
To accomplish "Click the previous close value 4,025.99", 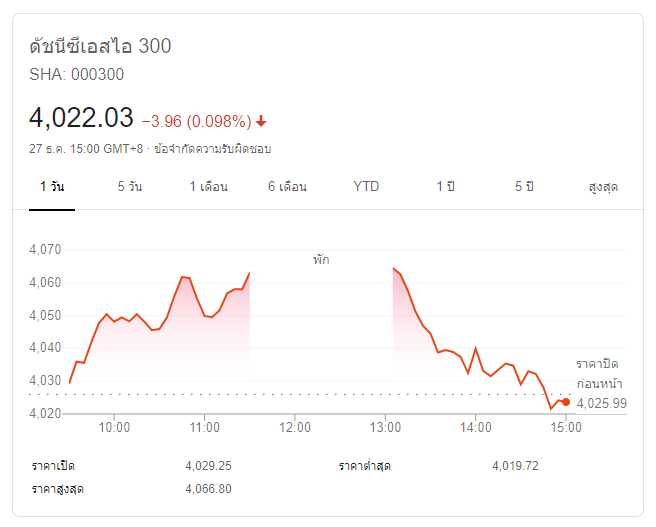I will 602,403.
